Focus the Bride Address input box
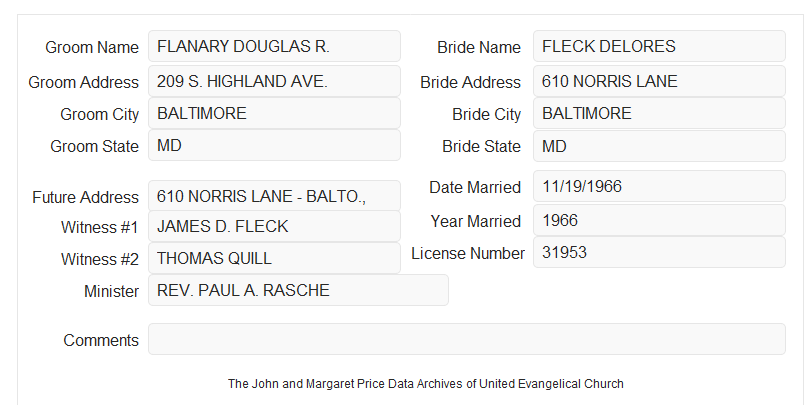 pyautogui.click(x=659, y=81)
